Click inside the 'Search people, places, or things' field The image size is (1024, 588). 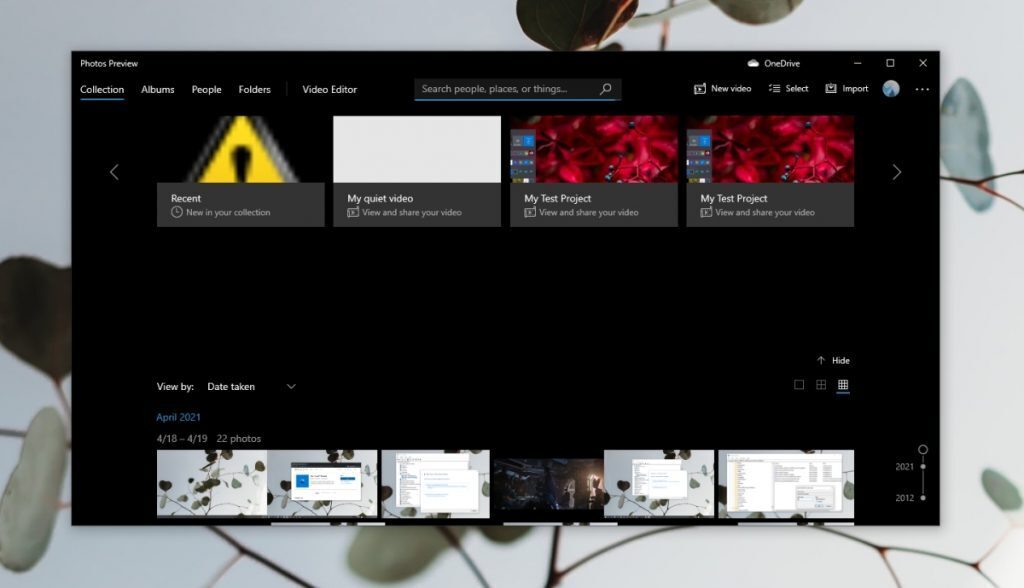[500, 88]
